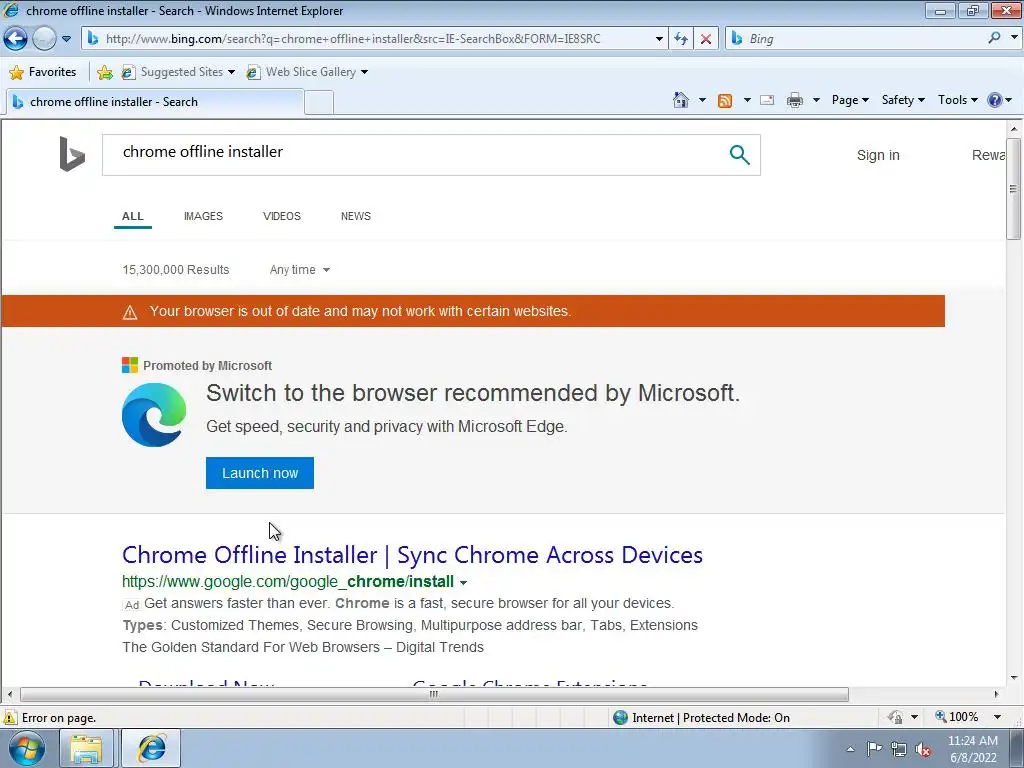Click the network tray icon
Viewport: 1024px width, 768px height.
[x=899, y=749]
